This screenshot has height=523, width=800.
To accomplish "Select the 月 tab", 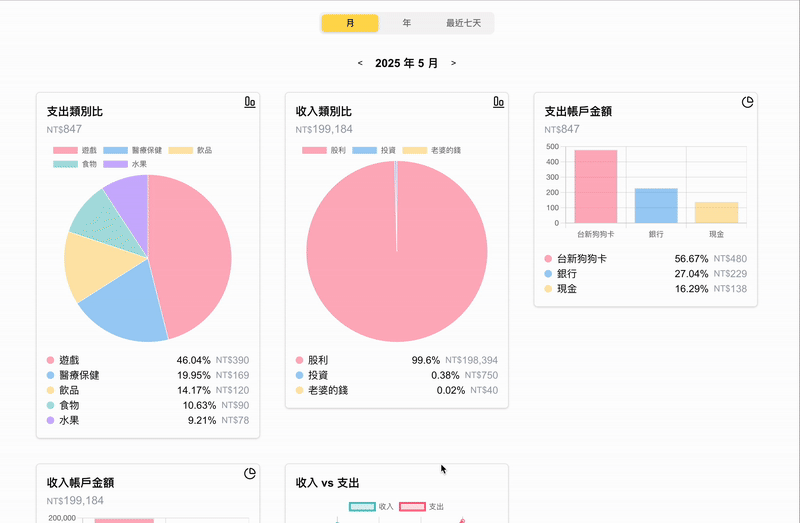I will tap(350, 23).
